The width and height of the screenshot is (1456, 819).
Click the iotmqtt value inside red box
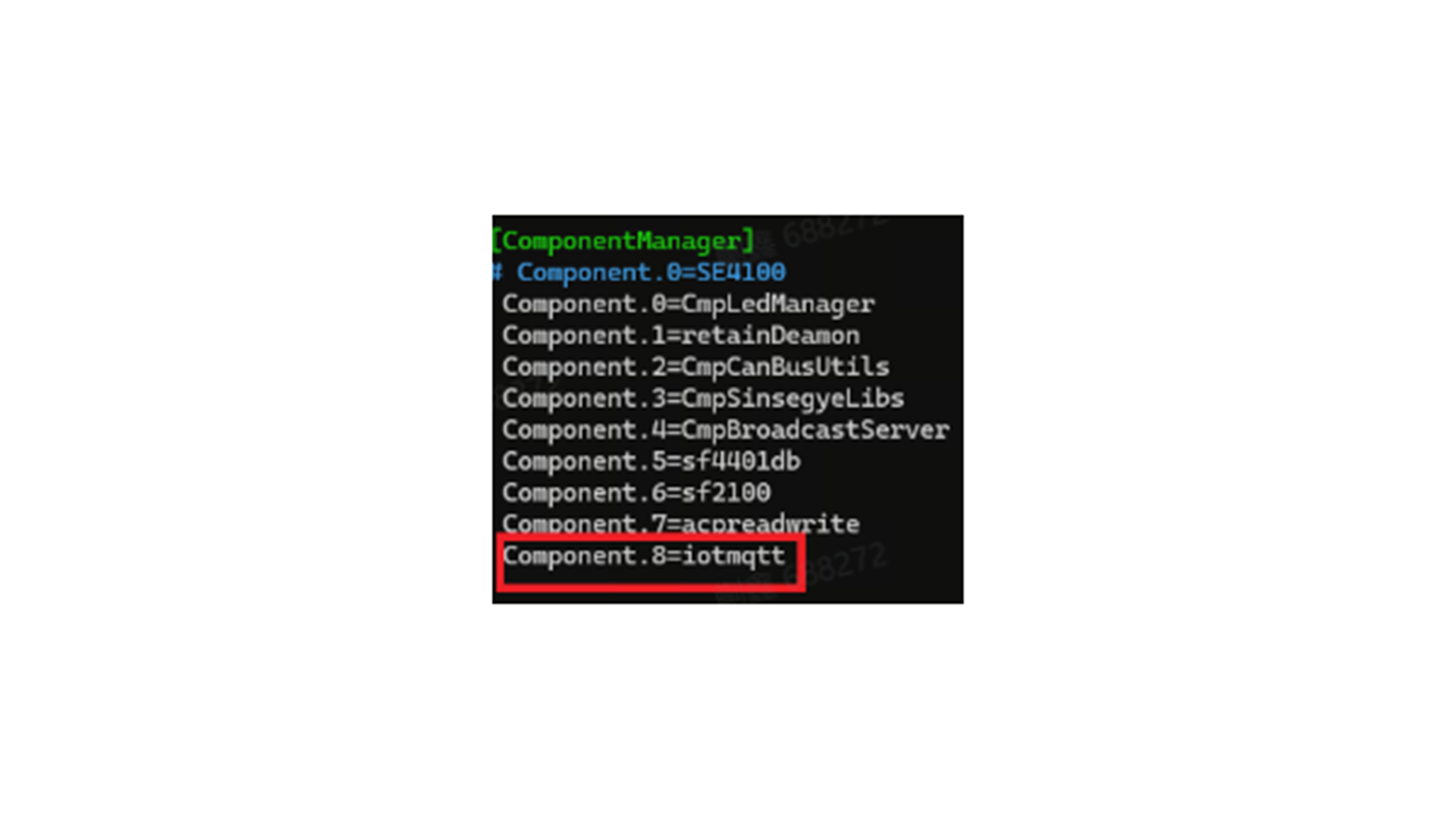(x=733, y=556)
